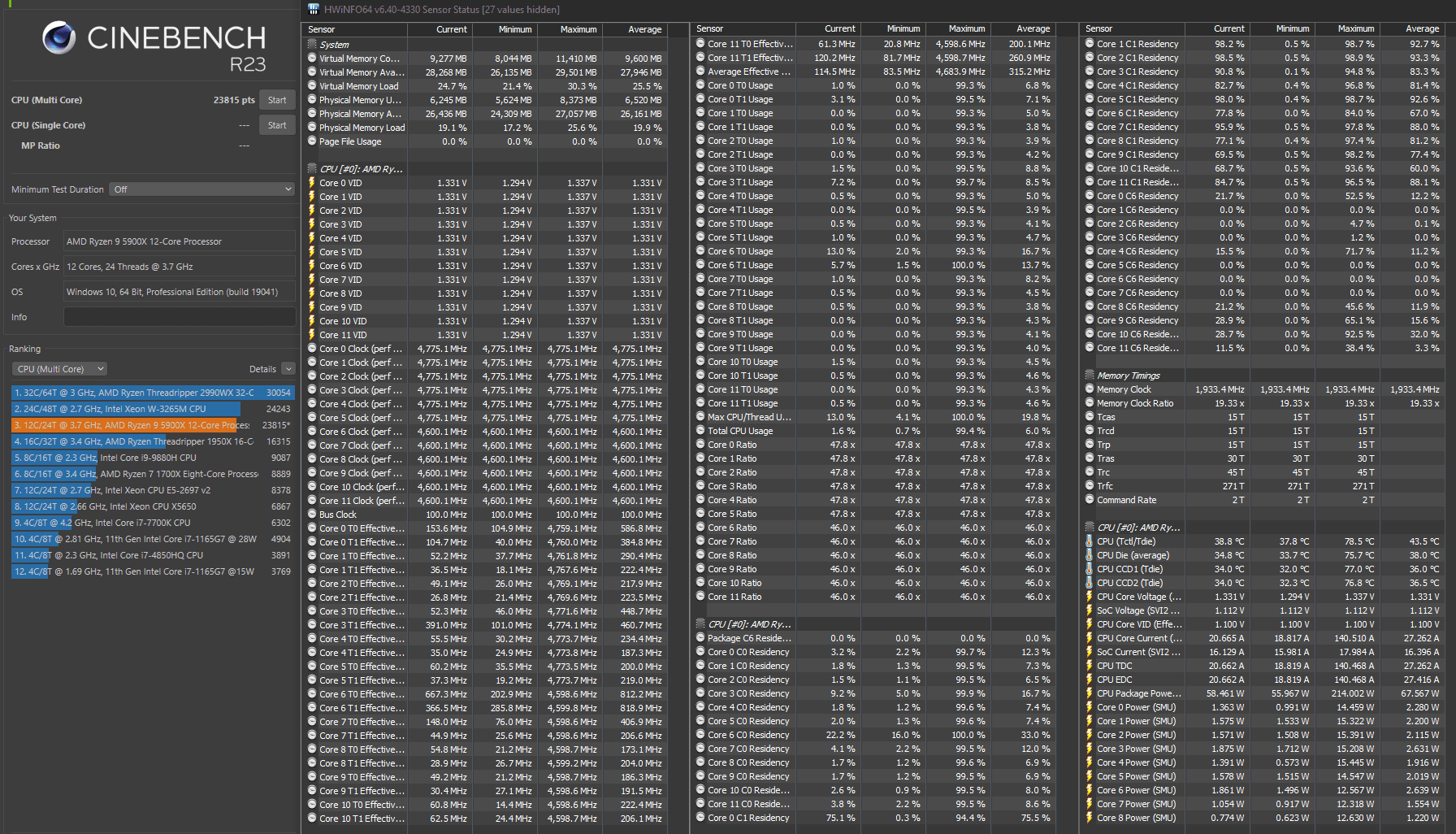Click the Core 0 Power (SMU) icon
1456x834 pixels.
tap(1090, 707)
